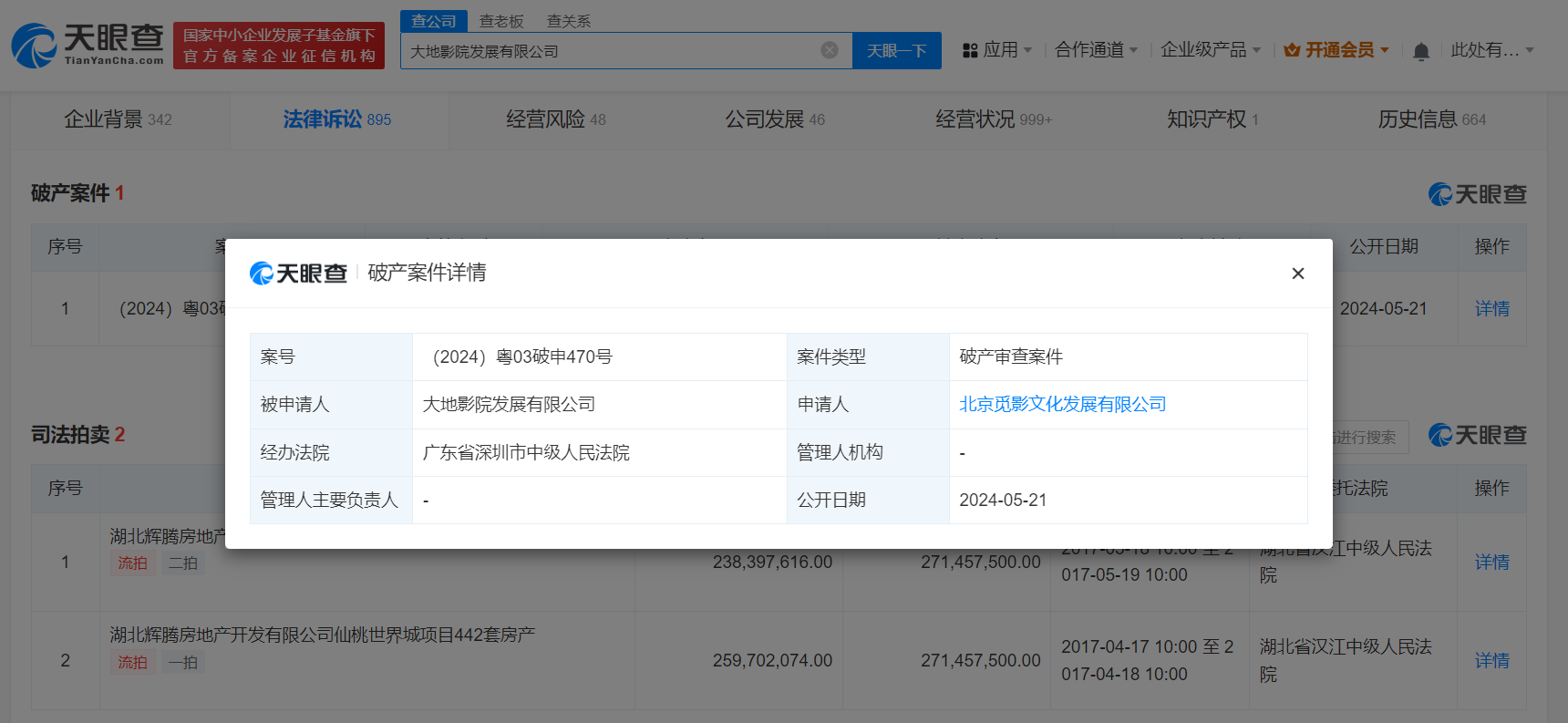This screenshot has width=1568, height=723.
Task: Switch to 公司发展 tab
Action: (775, 119)
